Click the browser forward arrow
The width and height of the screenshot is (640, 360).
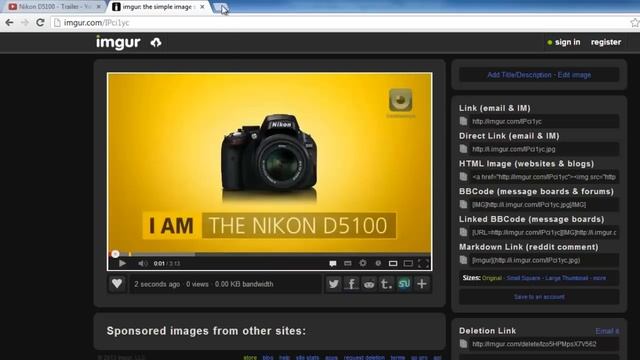coord(24,22)
